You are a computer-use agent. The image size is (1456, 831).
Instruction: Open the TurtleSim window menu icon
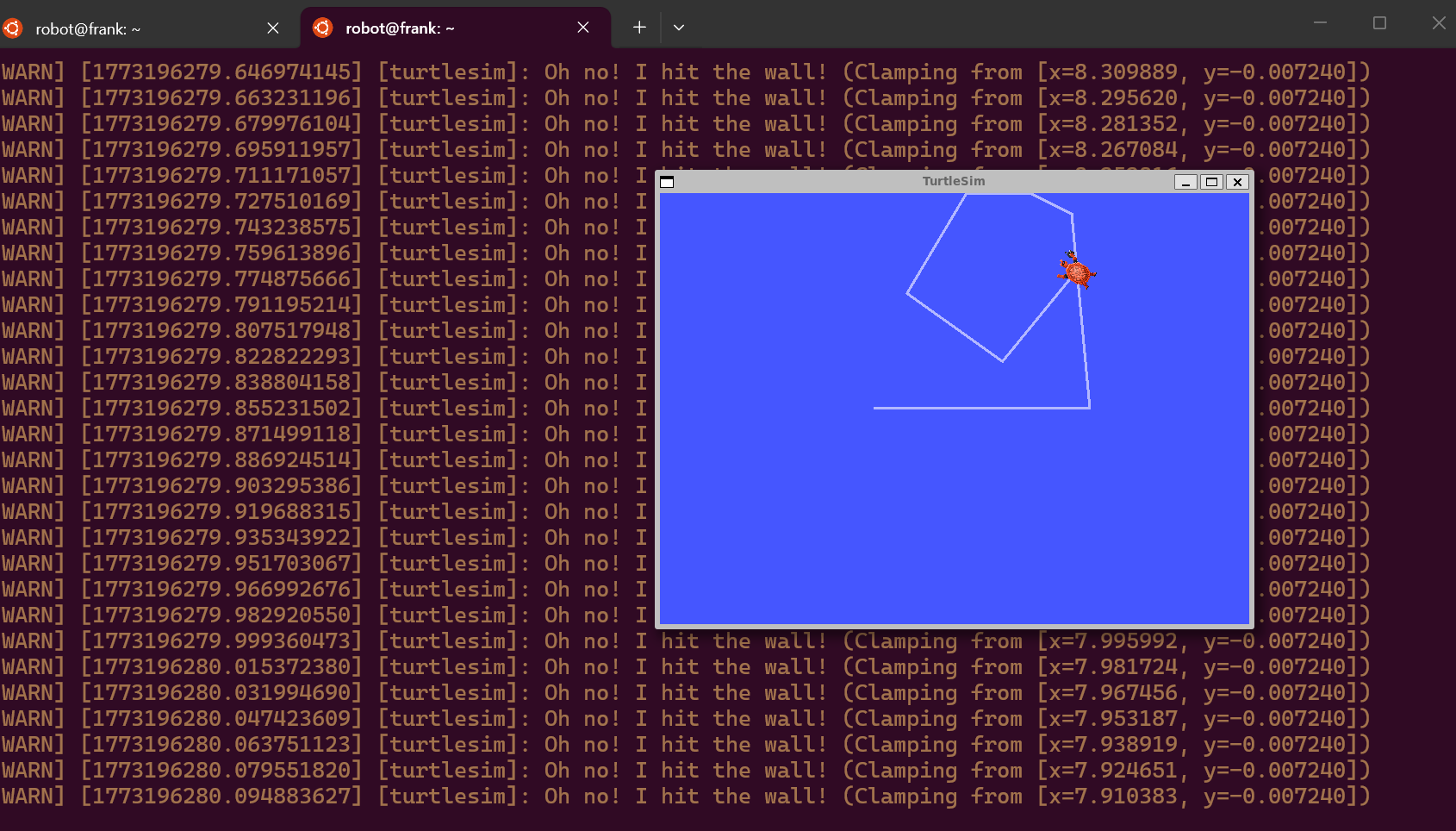tap(667, 182)
